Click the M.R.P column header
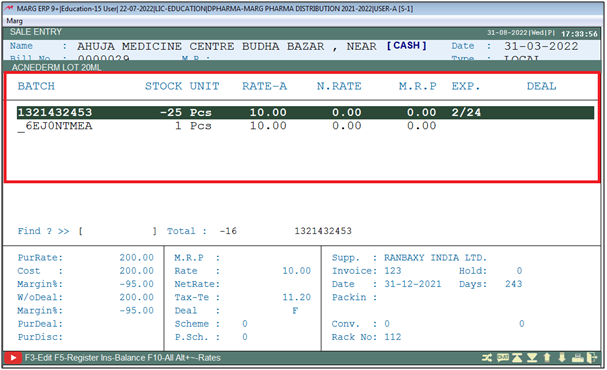 click(417, 86)
